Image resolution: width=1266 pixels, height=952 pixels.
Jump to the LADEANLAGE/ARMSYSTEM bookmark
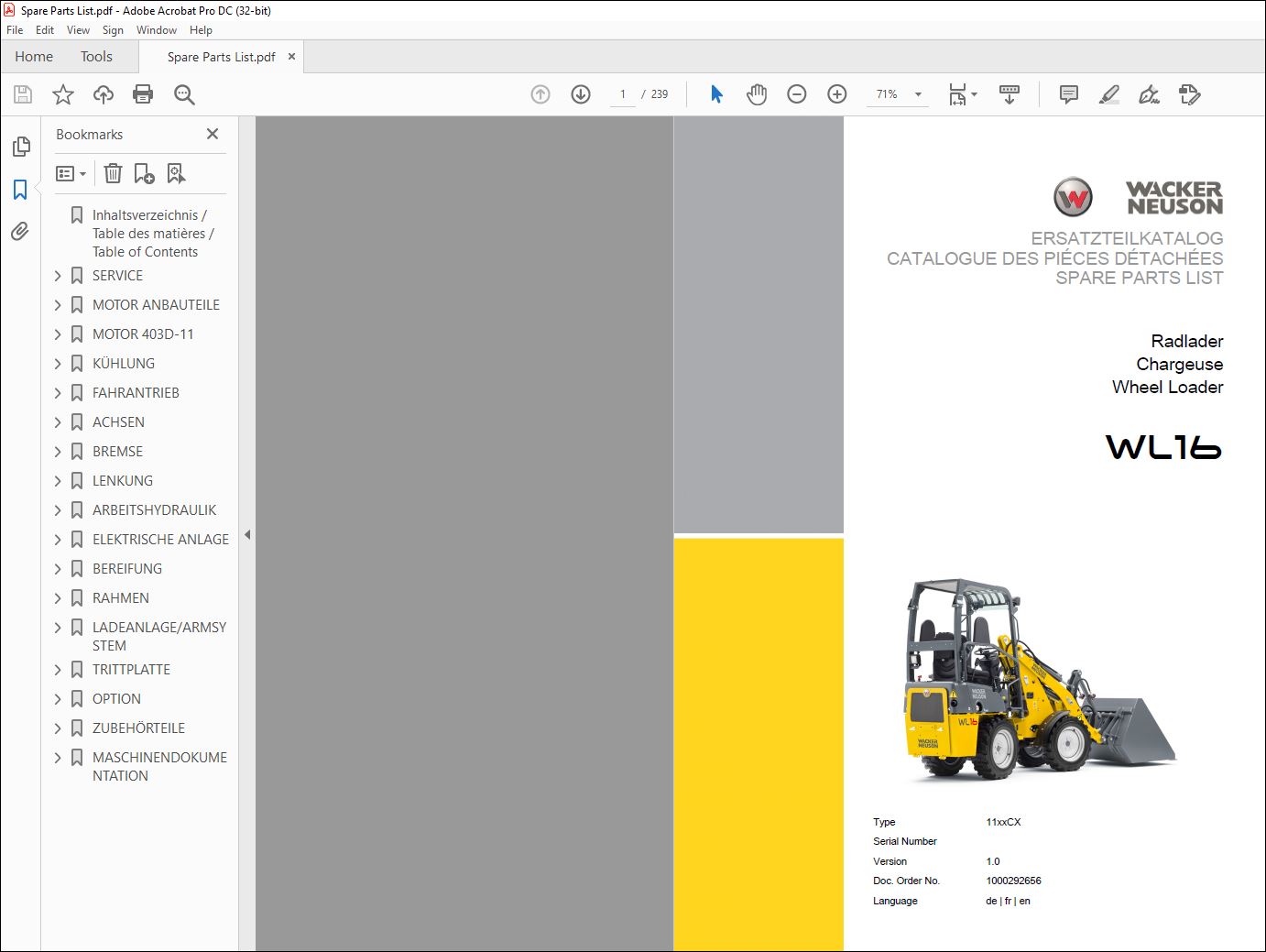(x=159, y=637)
